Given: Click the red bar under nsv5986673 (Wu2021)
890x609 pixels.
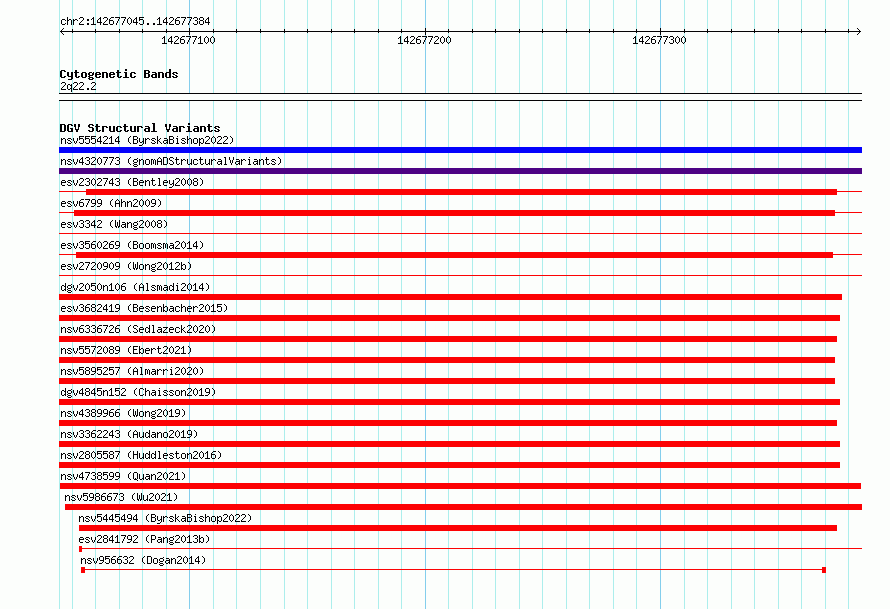Looking at the screenshot, I should point(463,507).
